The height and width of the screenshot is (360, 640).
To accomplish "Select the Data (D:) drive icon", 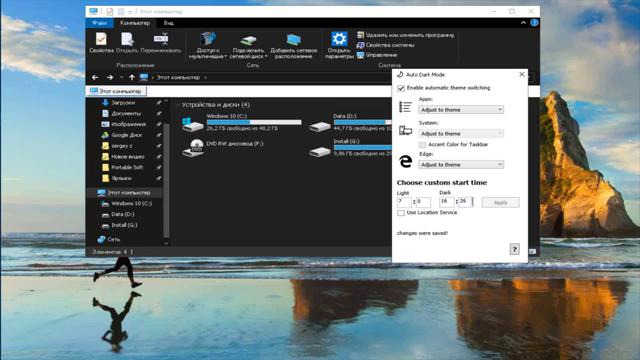I will (320, 127).
